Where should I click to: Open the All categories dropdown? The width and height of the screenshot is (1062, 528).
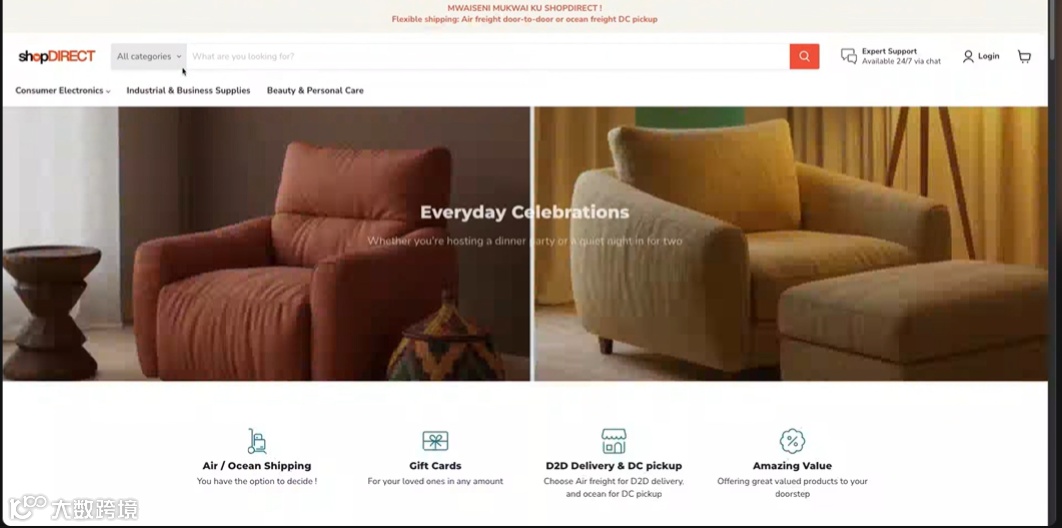pyautogui.click(x=149, y=56)
